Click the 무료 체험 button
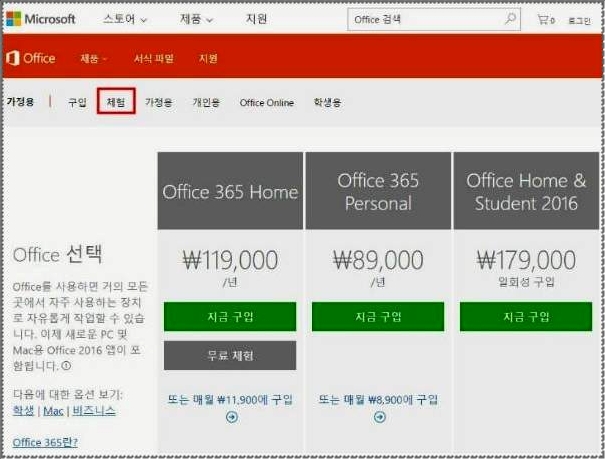The height and width of the screenshot is (459, 605). [x=230, y=355]
